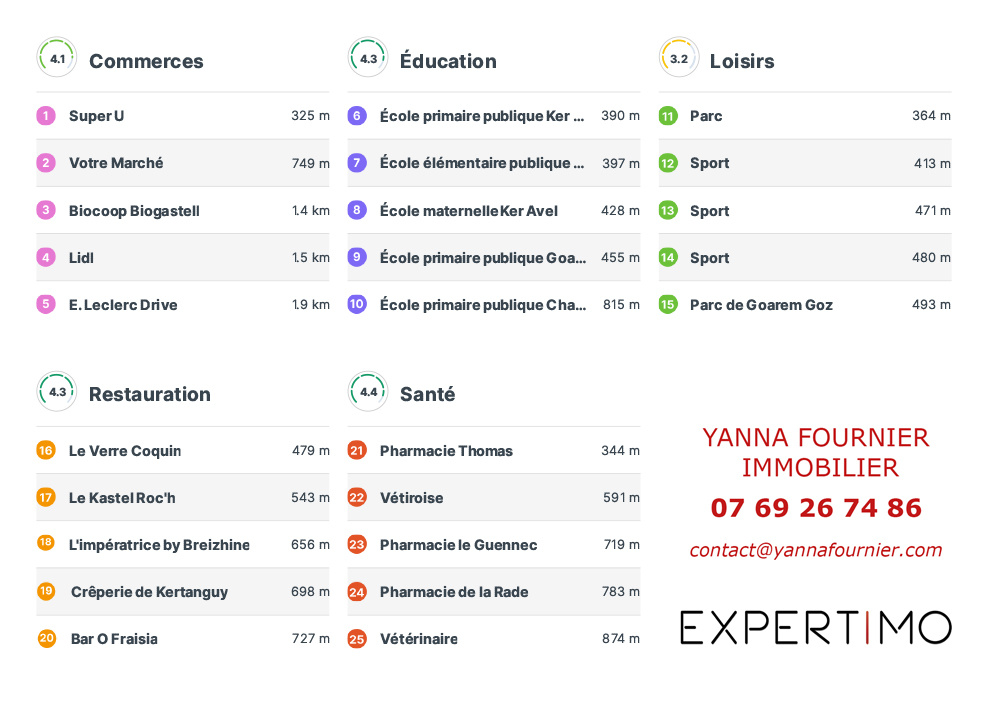Click the Éducation 4.3 score gauge
The image size is (990, 715).
[368, 58]
